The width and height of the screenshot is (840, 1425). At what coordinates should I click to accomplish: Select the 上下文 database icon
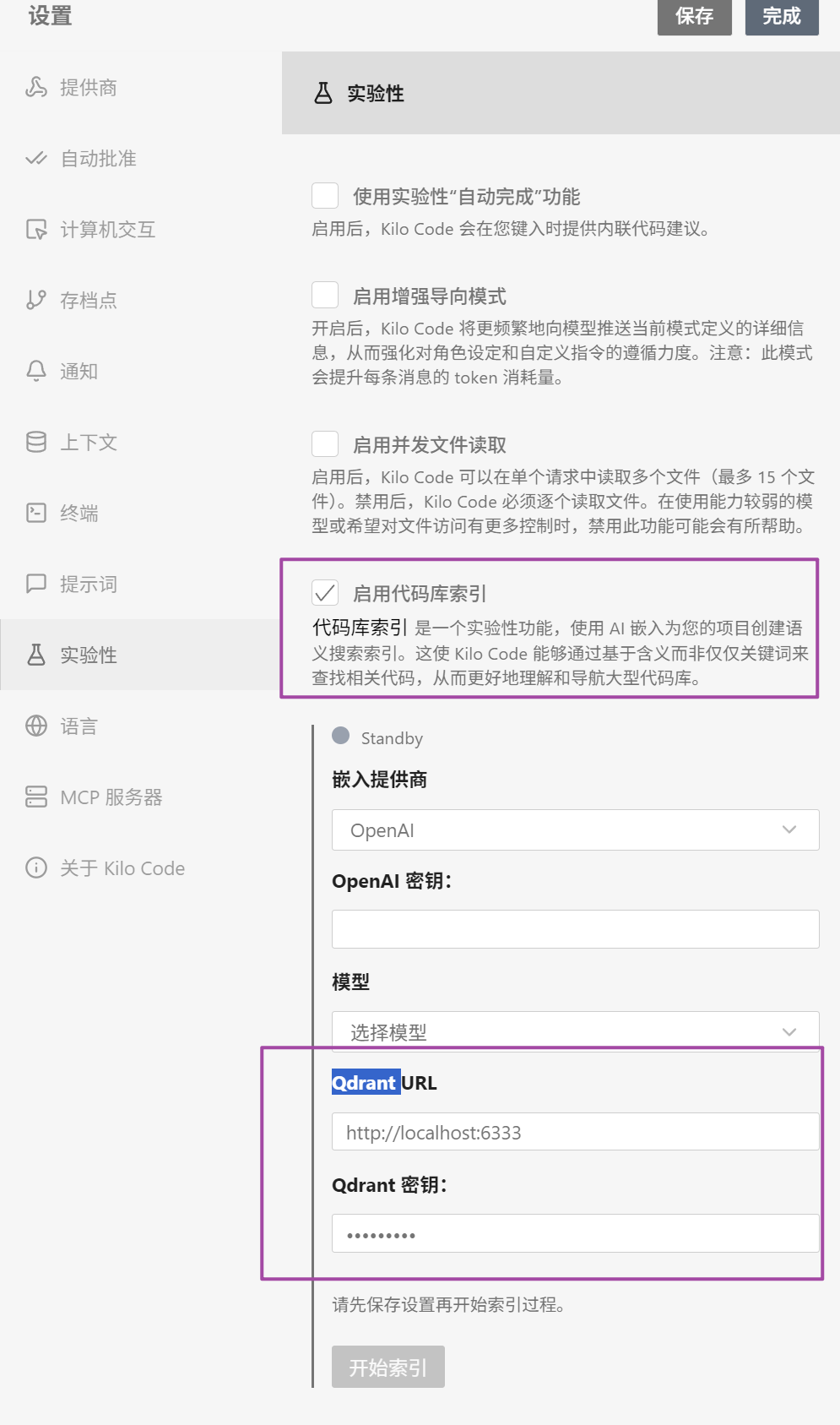point(36,442)
